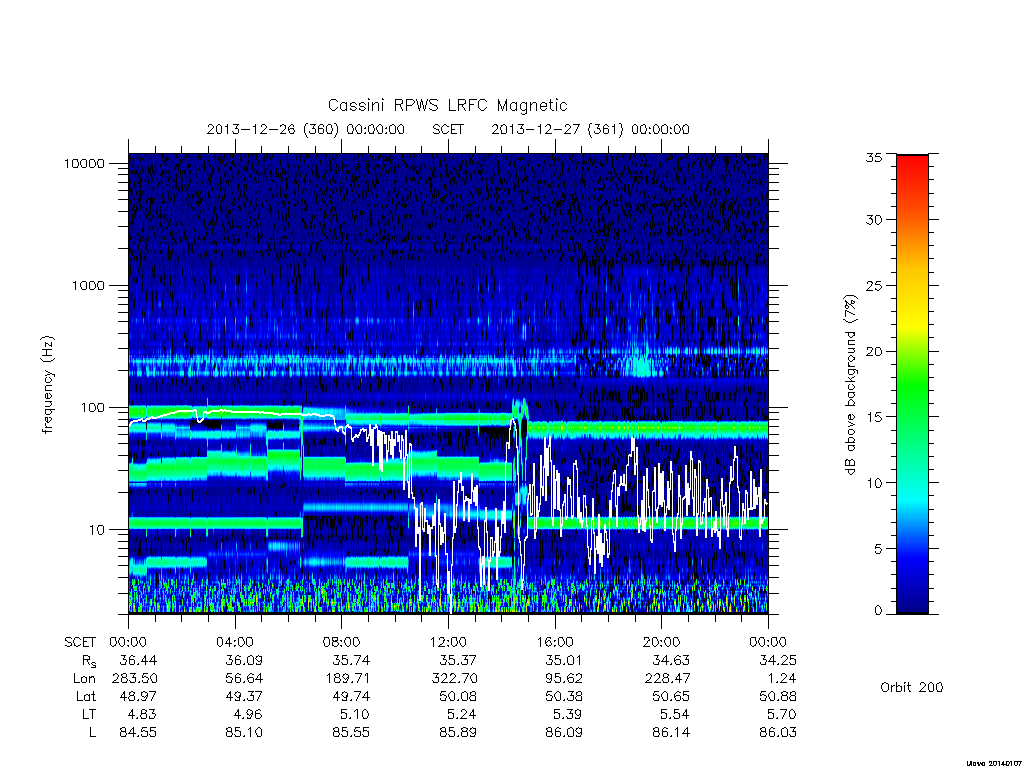Click the 100 frequency tick label
Screen dimensions: 1024x768
coord(93,408)
